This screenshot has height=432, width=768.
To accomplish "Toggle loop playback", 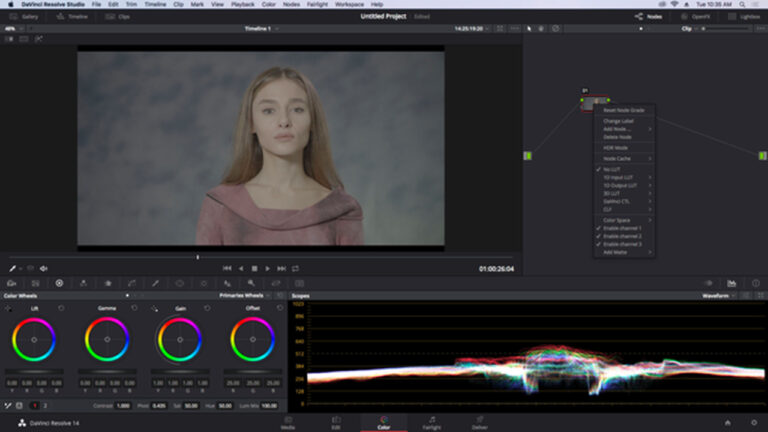I will 295,268.
